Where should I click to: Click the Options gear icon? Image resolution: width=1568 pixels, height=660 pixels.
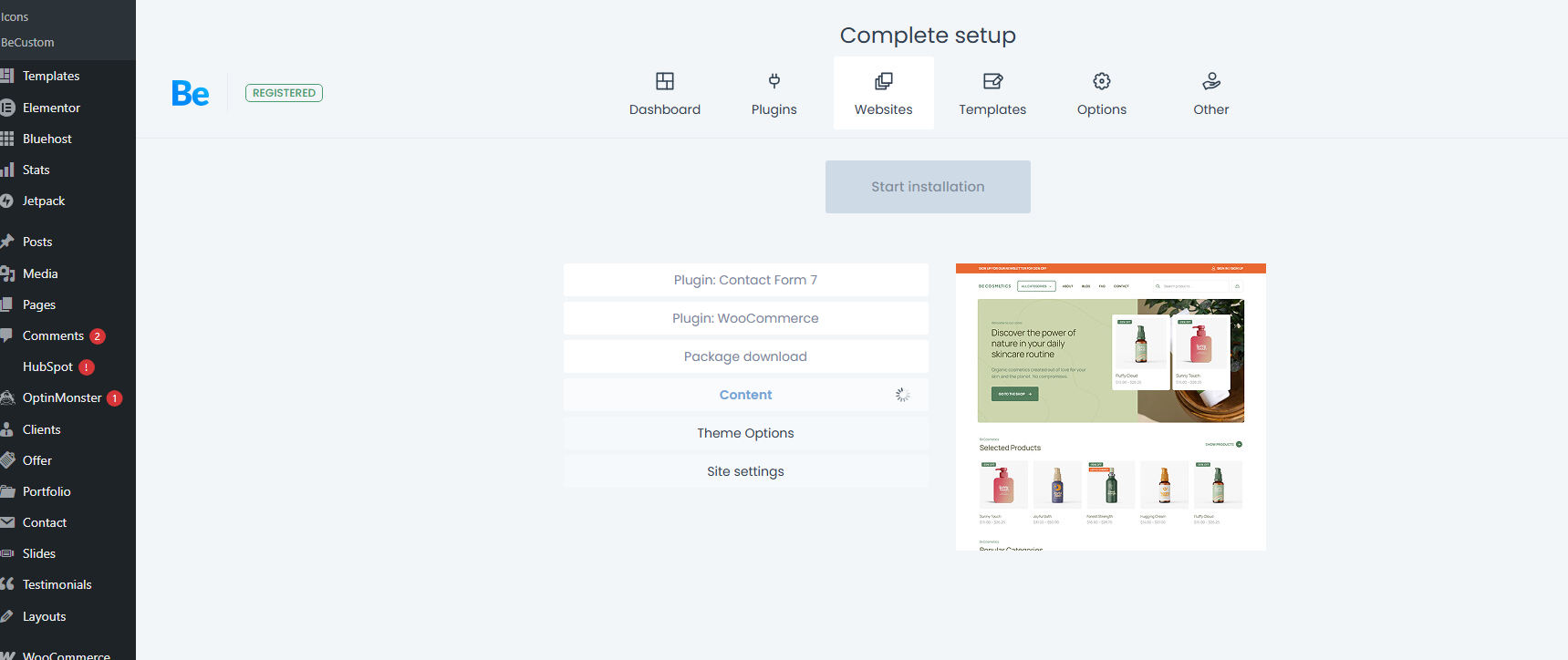(x=1102, y=81)
